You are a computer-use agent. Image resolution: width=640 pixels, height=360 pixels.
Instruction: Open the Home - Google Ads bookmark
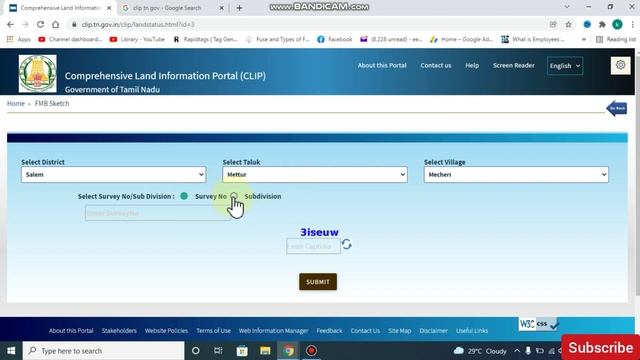(462, 39)
